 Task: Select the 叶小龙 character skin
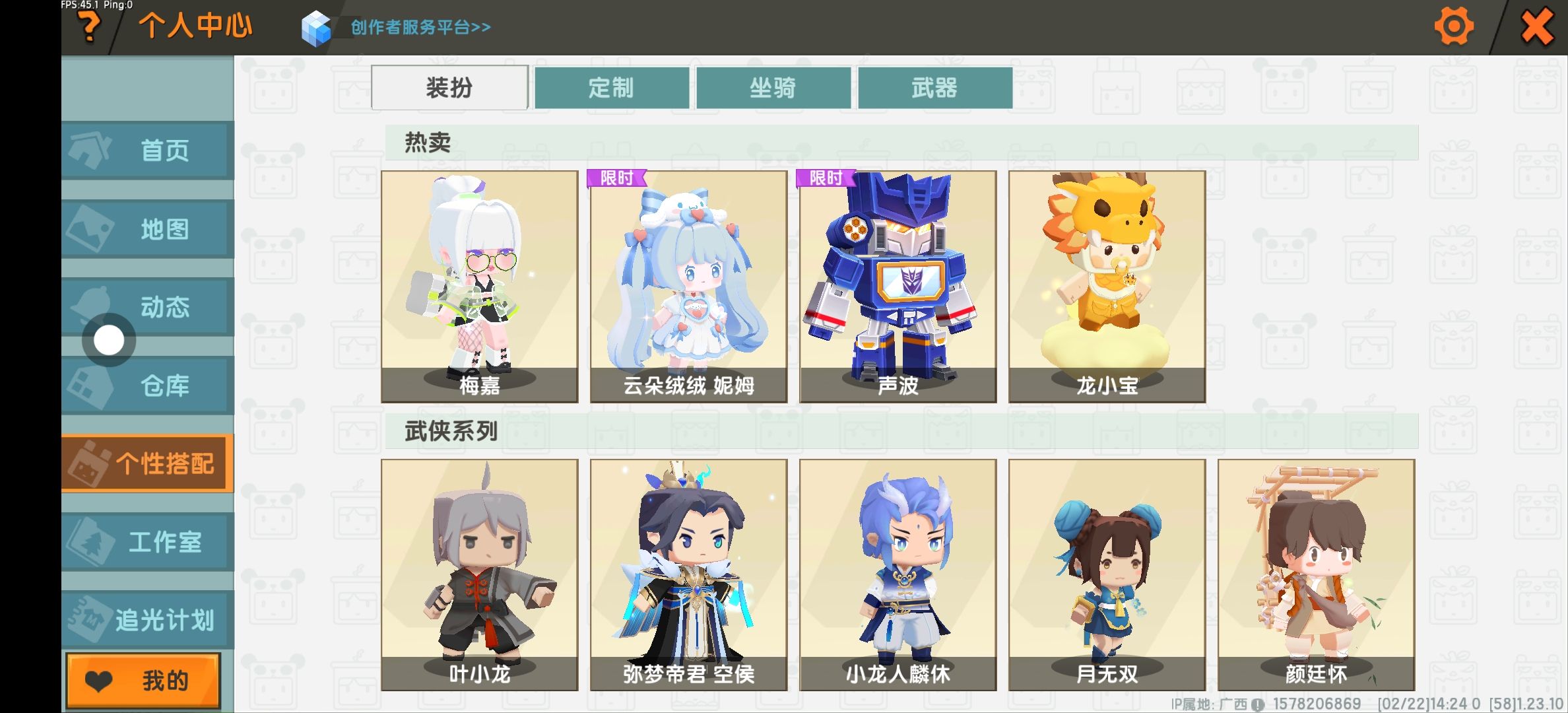[x=479, y=575]
